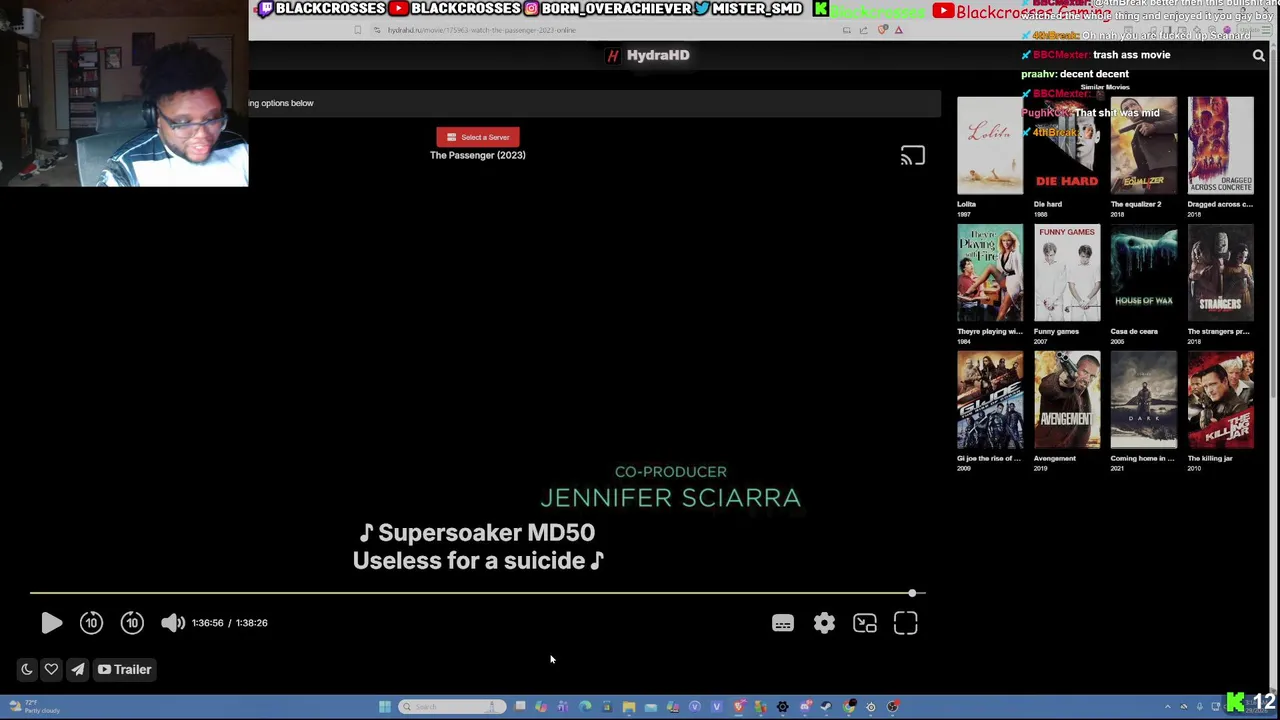
Task: Open Coming Home in the Dark poster
Action: click(1144, 400)
